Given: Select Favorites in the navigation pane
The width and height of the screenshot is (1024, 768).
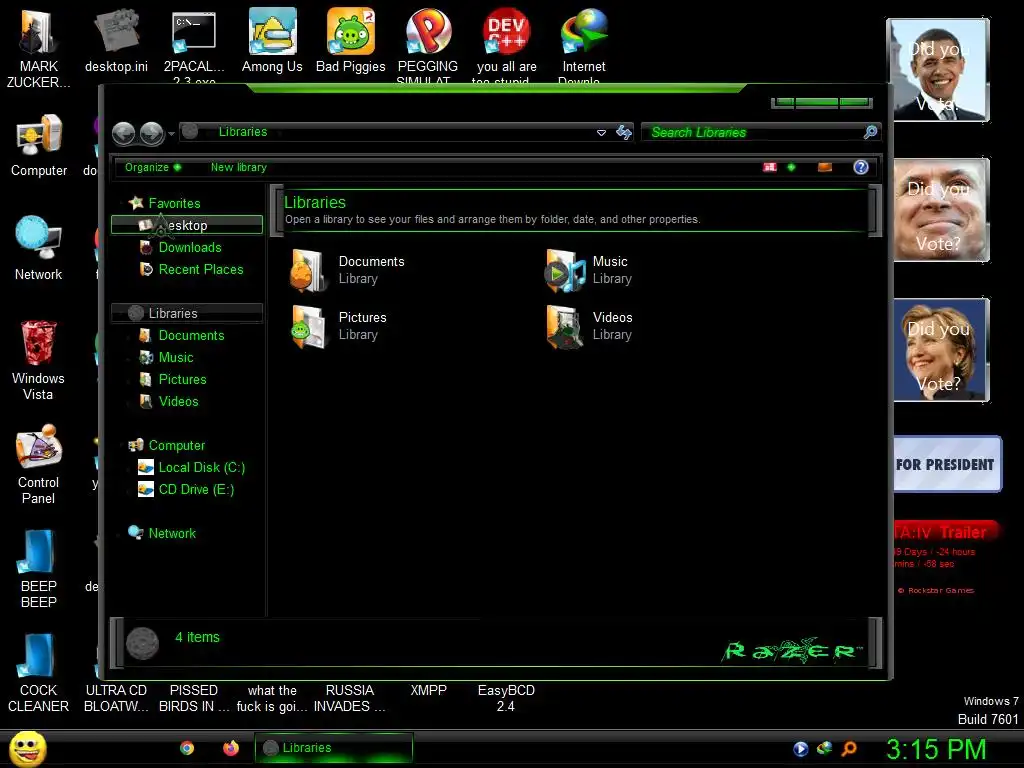Looking at the screenshot, I should coord(174,203).
